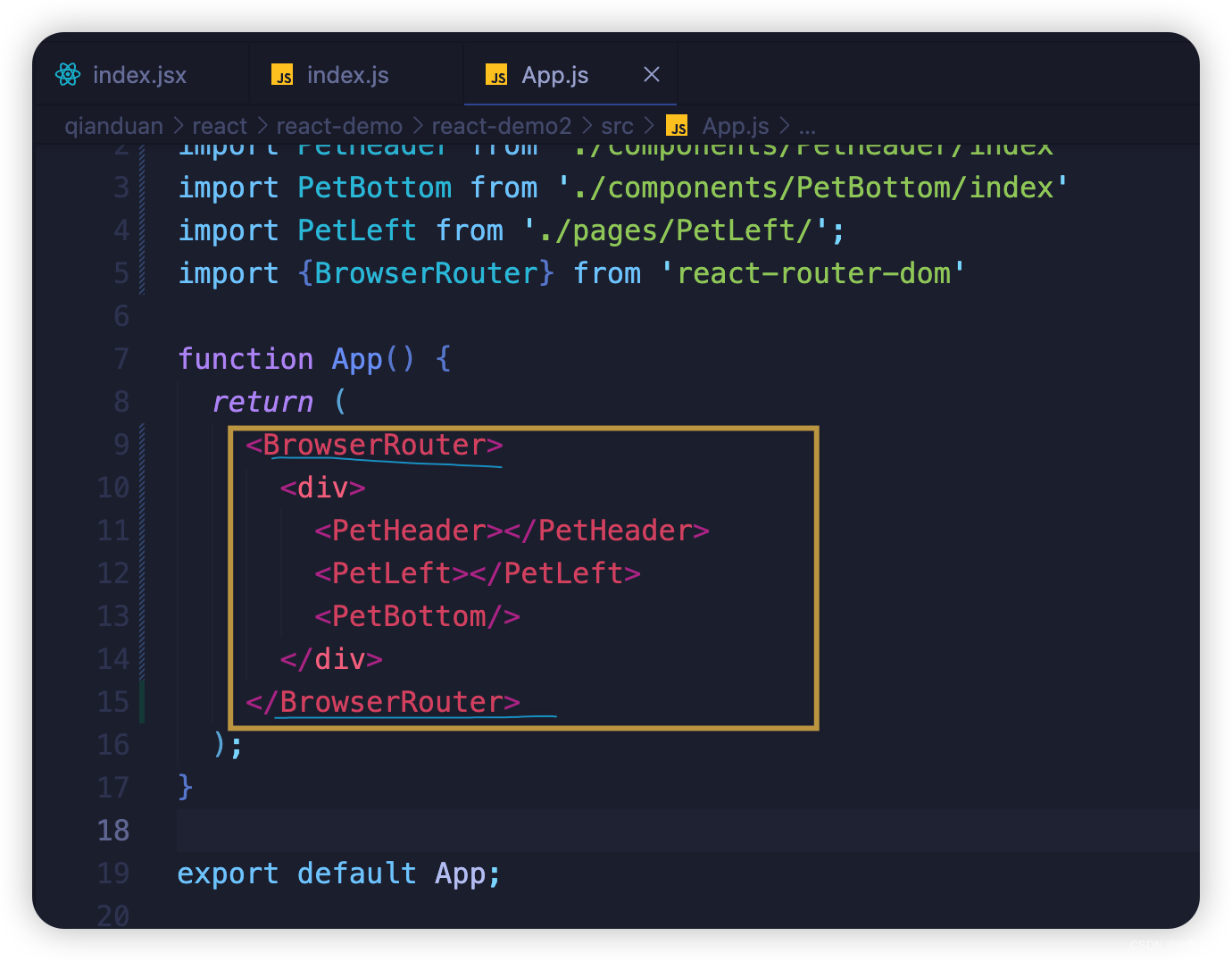The image size is (1232, 961).
Task: Open the react breadcrumb segment
Action: pos(220,126)
